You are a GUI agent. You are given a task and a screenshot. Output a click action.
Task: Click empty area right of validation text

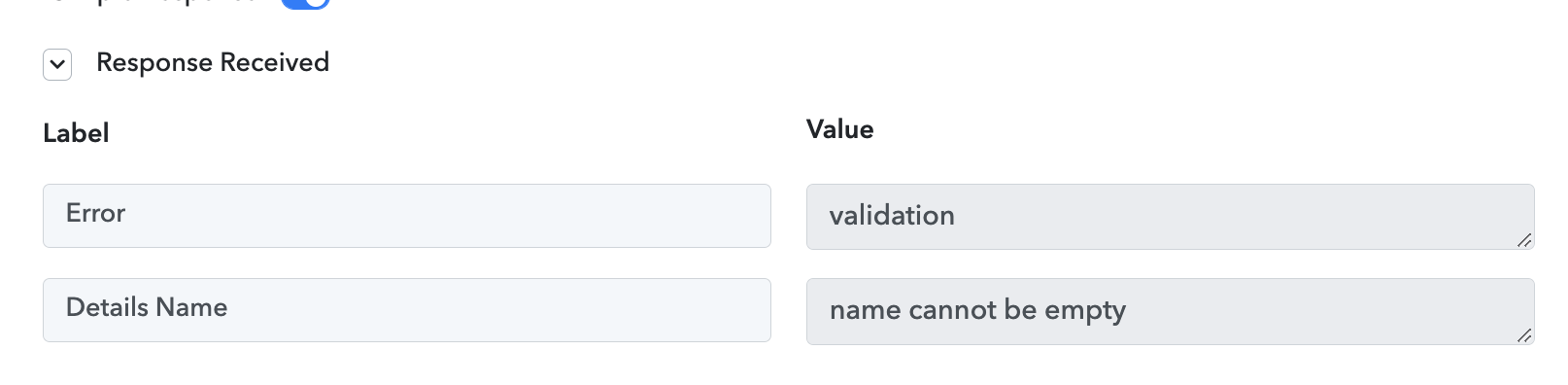pos(1234,216)
